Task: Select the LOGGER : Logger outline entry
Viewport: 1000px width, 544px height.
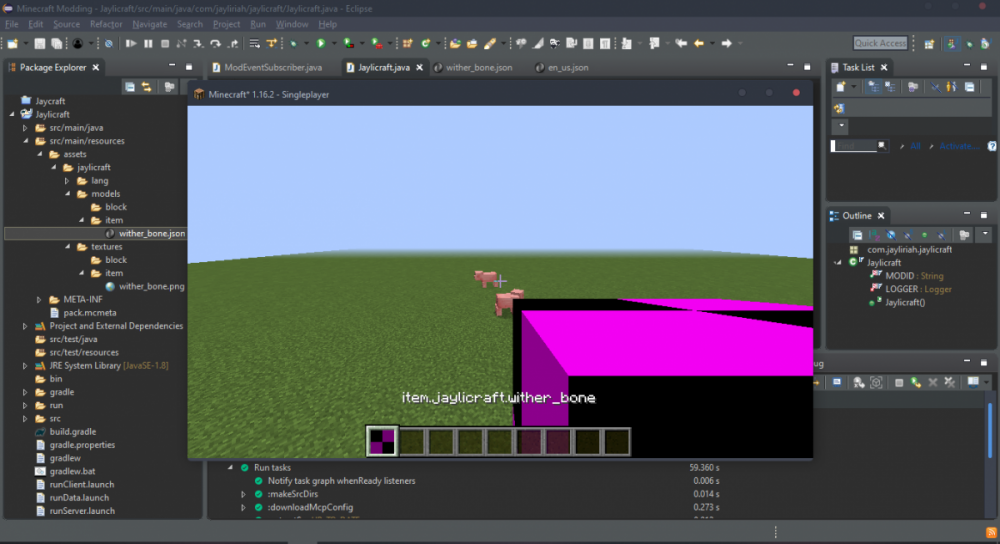Action: click(x=918, y=289)
